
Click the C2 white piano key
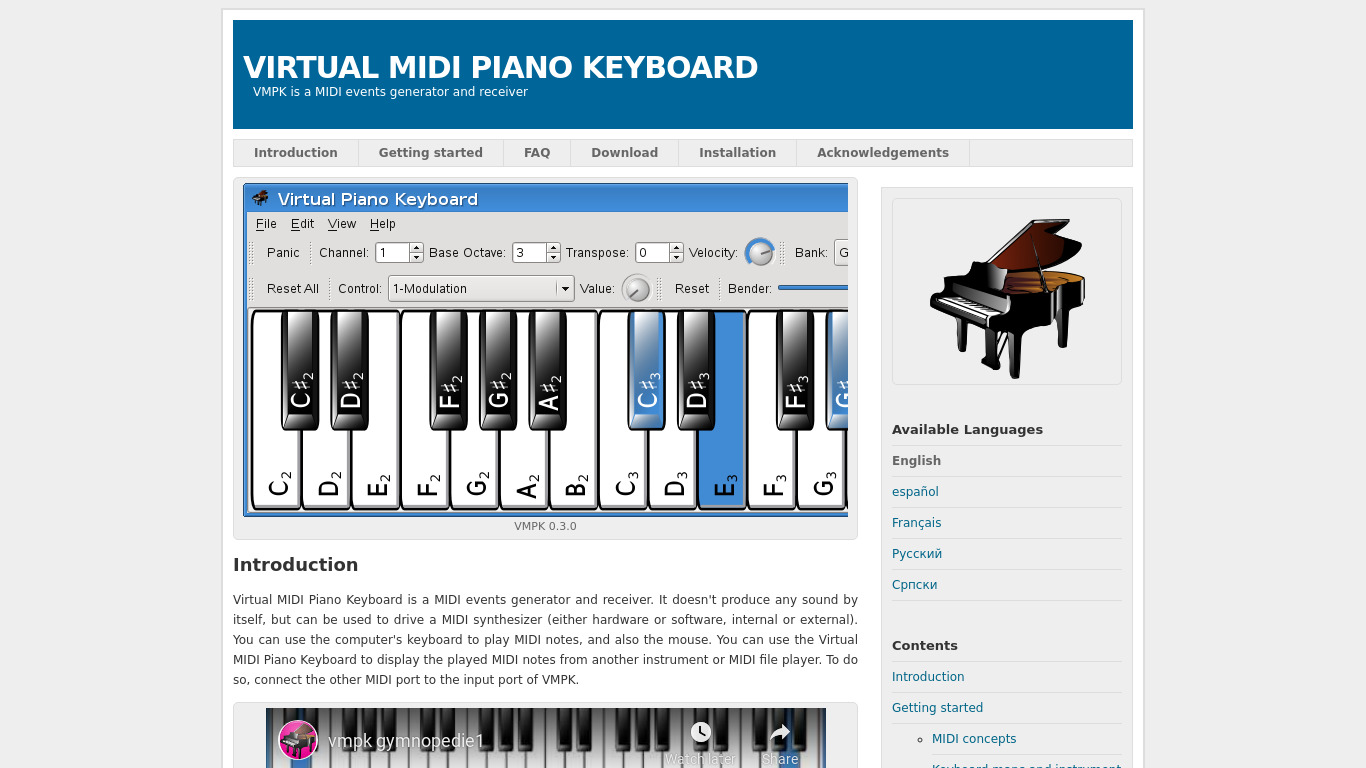[x=276, y=470]
